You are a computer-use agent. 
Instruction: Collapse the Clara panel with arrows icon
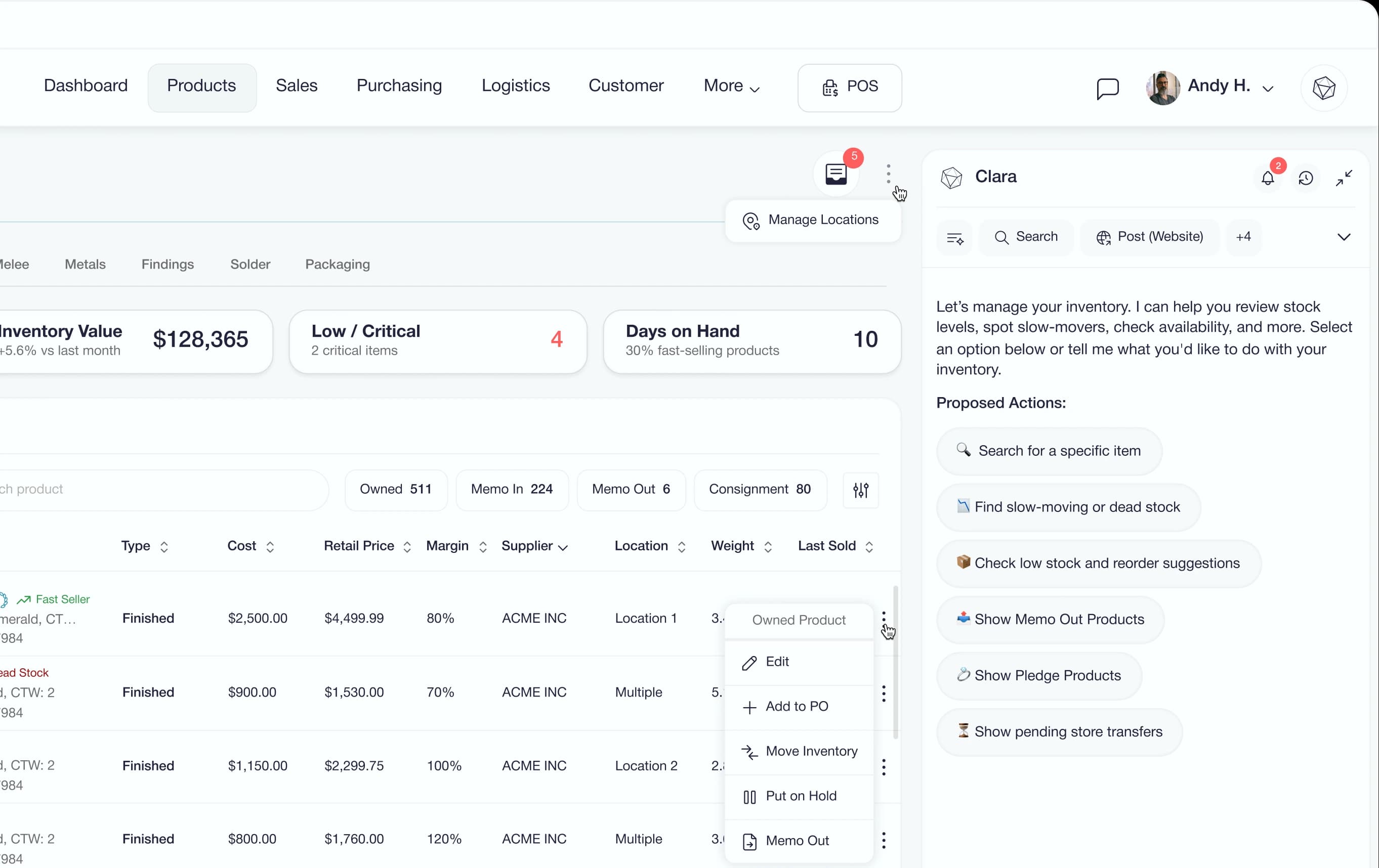pos(1344,178)
